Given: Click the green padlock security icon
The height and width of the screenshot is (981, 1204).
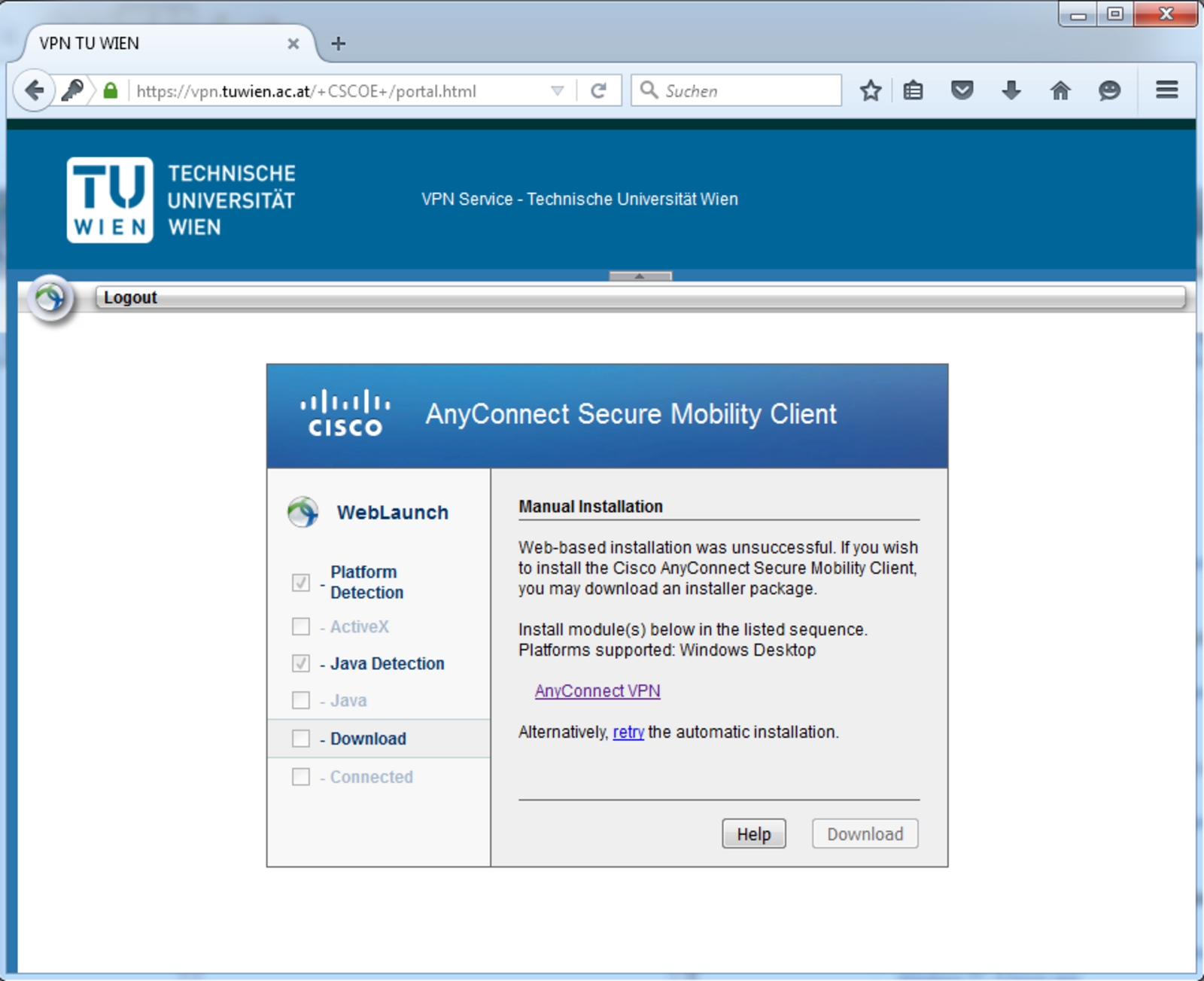Looking at the screenshot, I should click(x=111, y=91).
